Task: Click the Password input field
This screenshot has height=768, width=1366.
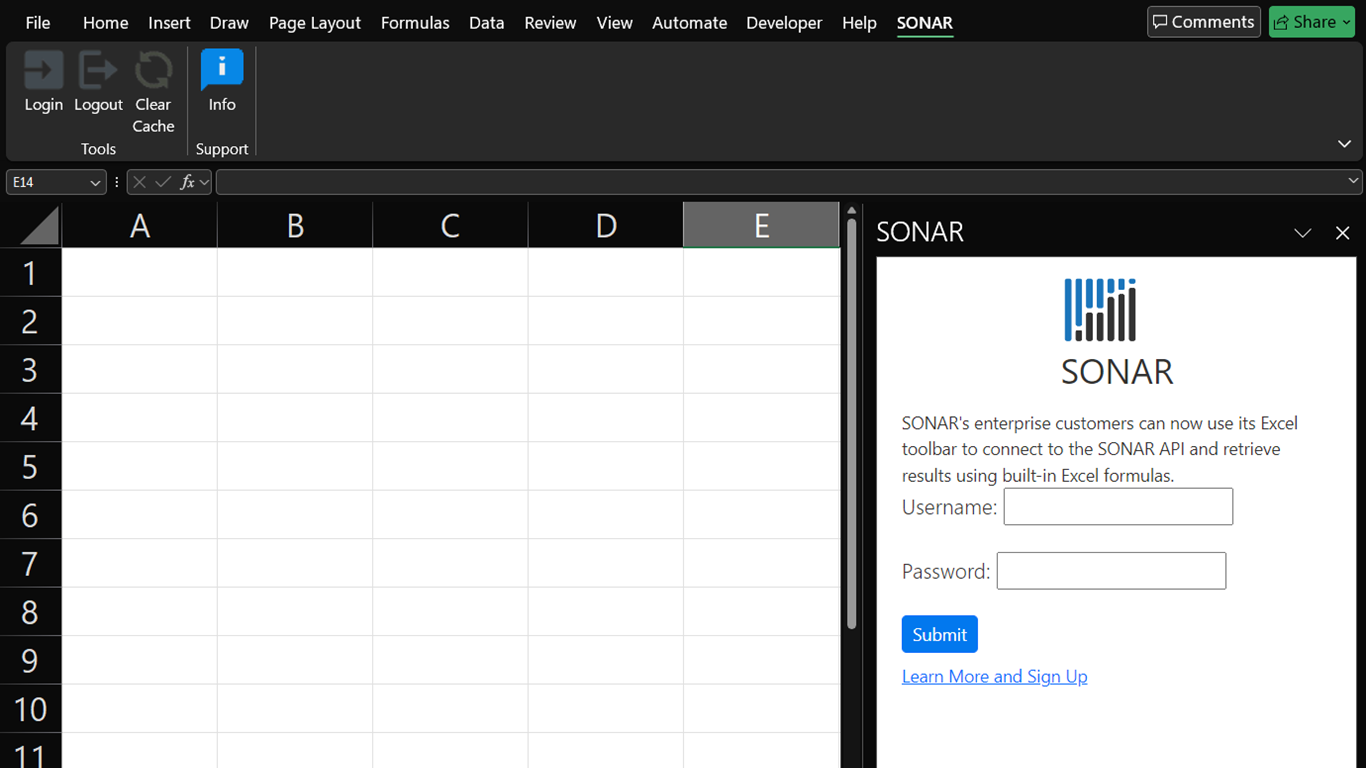Action: (x=1111, y=571)
